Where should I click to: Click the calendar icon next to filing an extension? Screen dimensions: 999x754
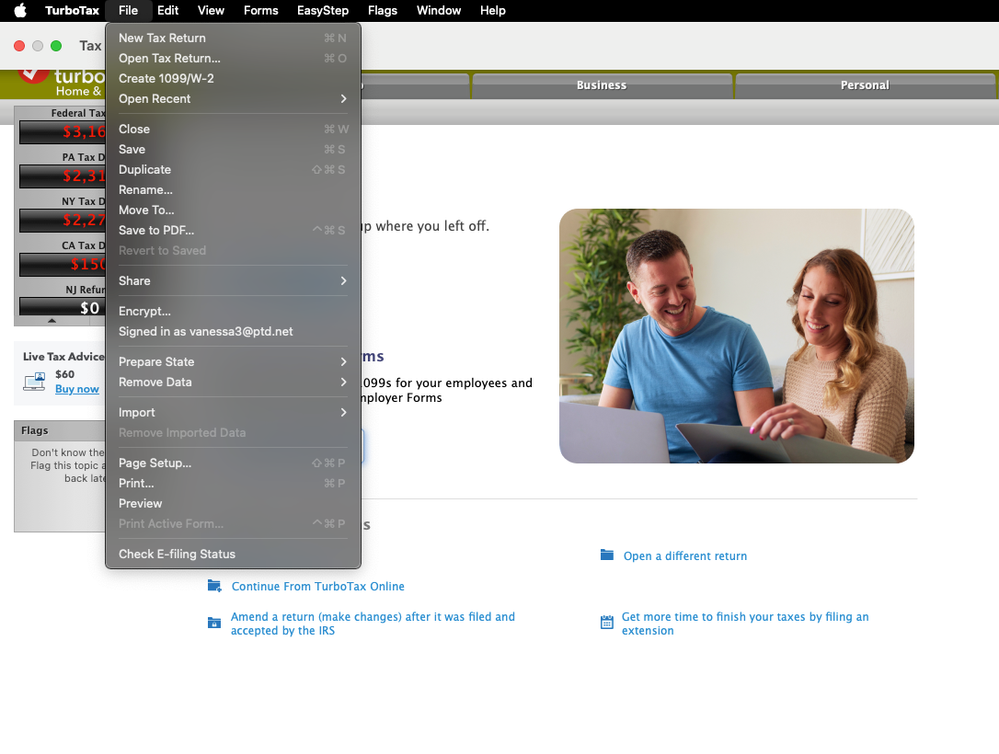click(607, 622)
